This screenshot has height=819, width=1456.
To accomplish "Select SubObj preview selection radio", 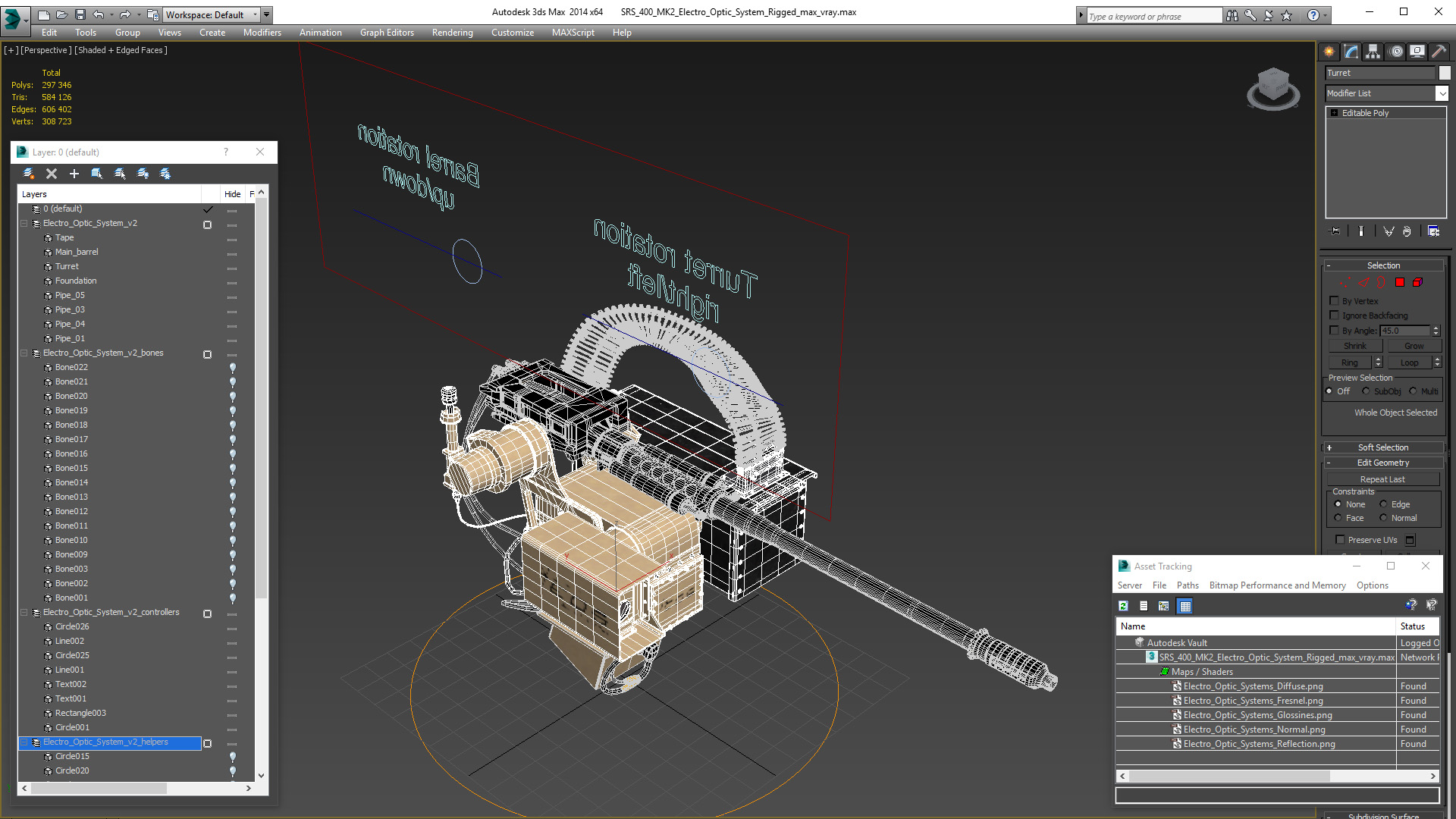I will pyautogui.click(x=1367, y=391).
